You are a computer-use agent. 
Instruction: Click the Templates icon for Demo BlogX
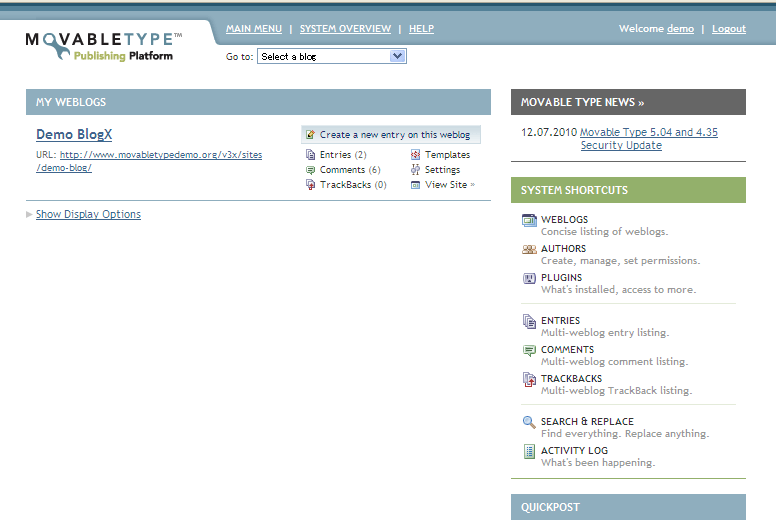416,155
